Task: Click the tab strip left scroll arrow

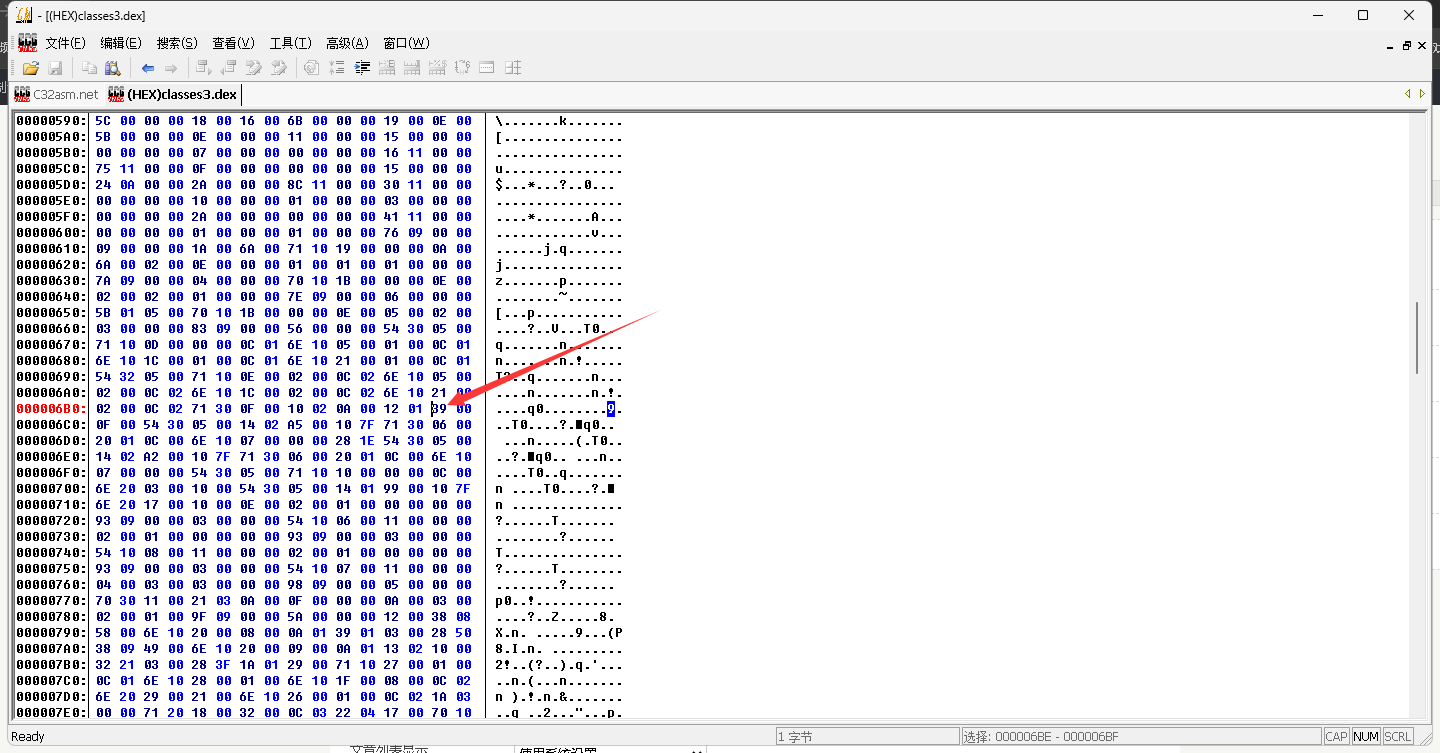Action: click(1408, 94)
